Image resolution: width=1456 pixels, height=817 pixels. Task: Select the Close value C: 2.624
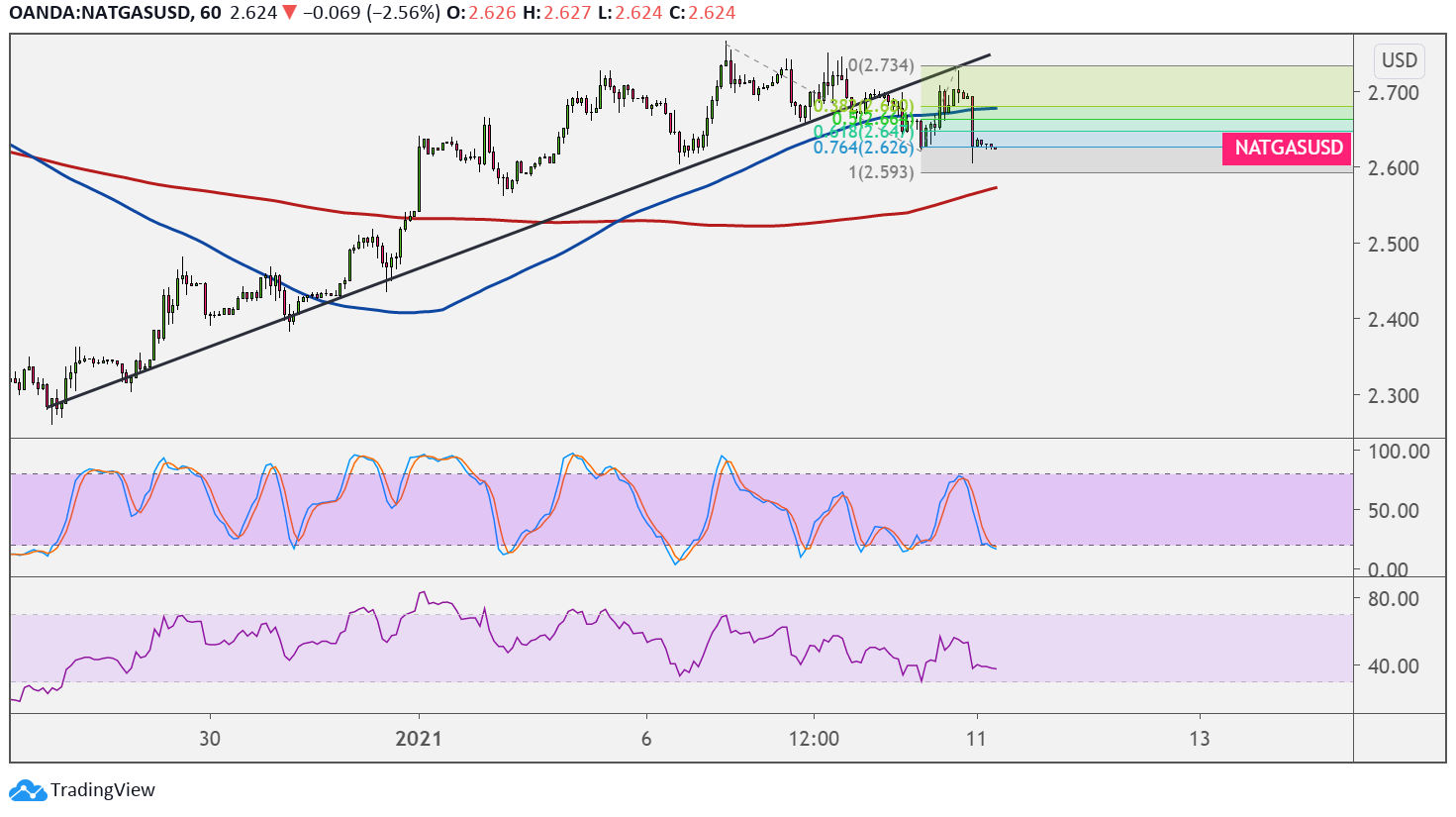point(702,14)
